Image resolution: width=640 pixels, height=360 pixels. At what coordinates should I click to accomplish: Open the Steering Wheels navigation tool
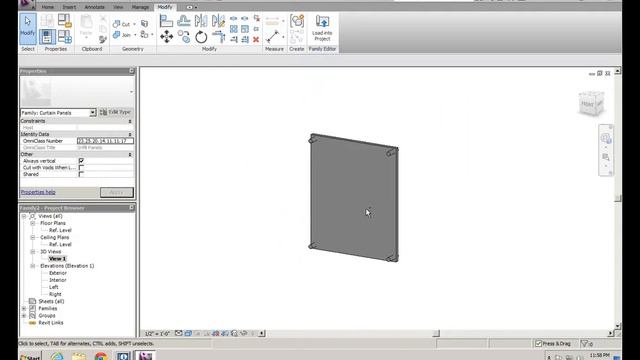[606, 138]
